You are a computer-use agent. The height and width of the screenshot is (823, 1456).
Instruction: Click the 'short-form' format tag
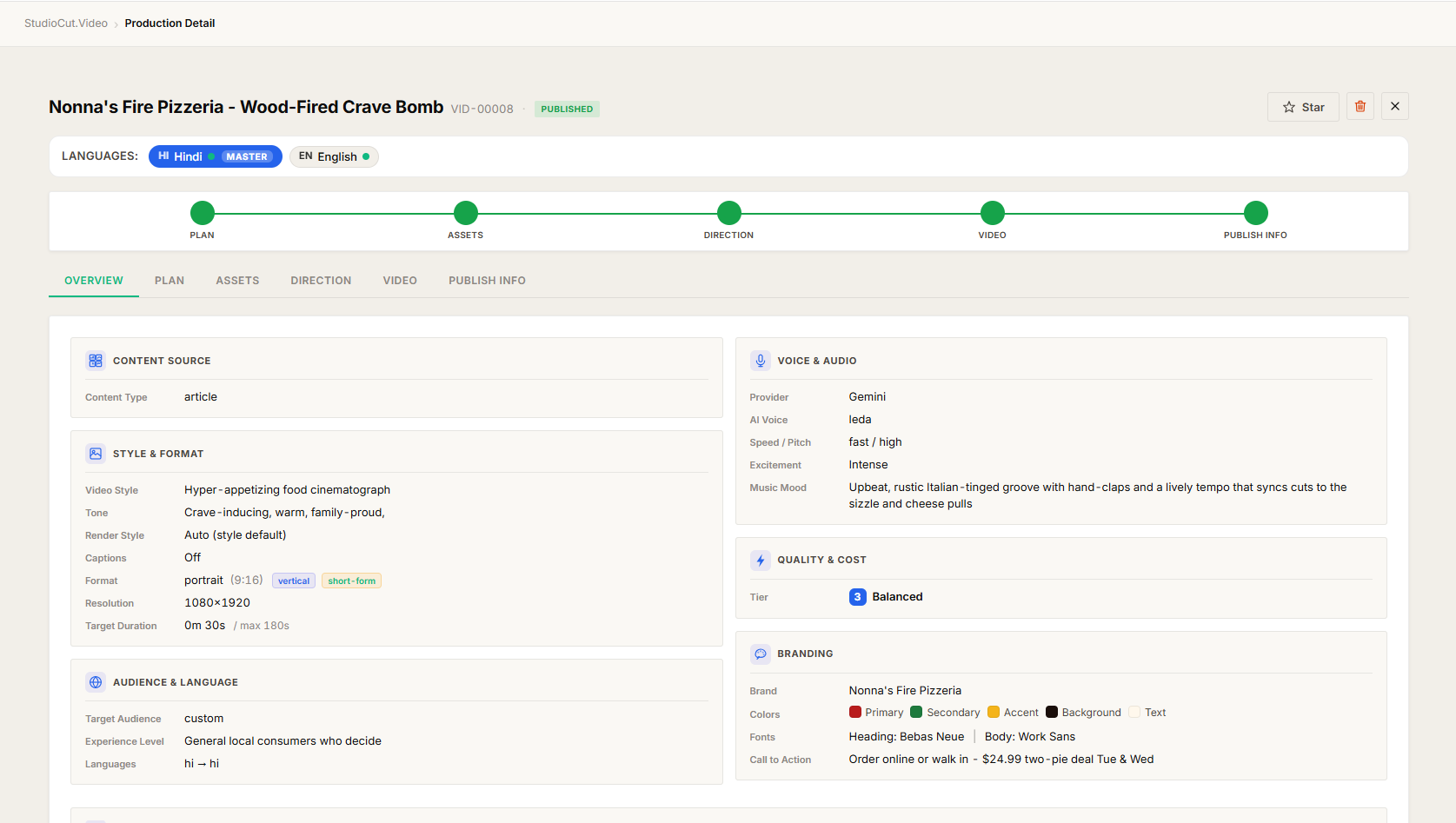352,581
